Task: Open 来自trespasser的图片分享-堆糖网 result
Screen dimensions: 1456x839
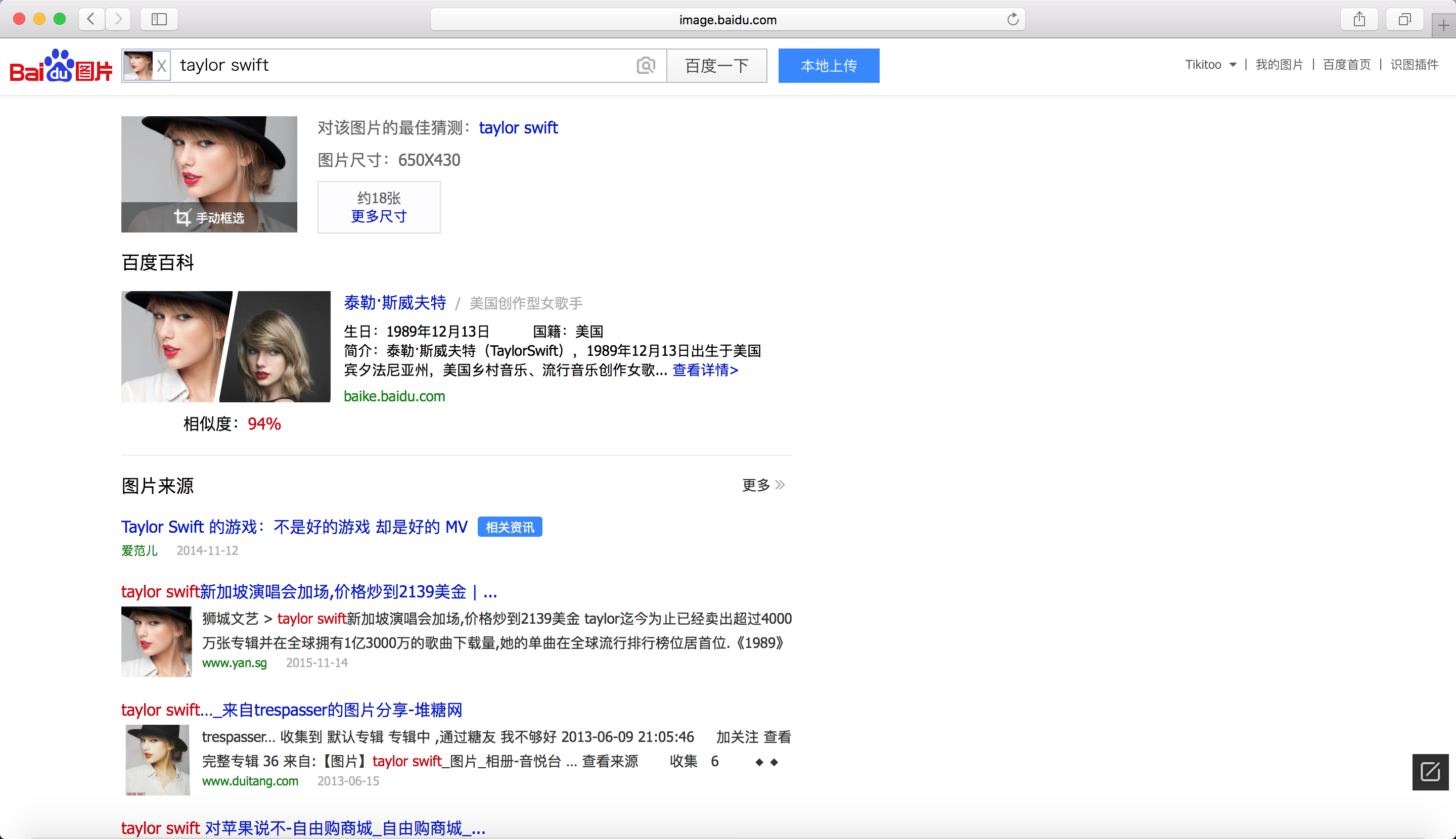Action: point(292,710)
